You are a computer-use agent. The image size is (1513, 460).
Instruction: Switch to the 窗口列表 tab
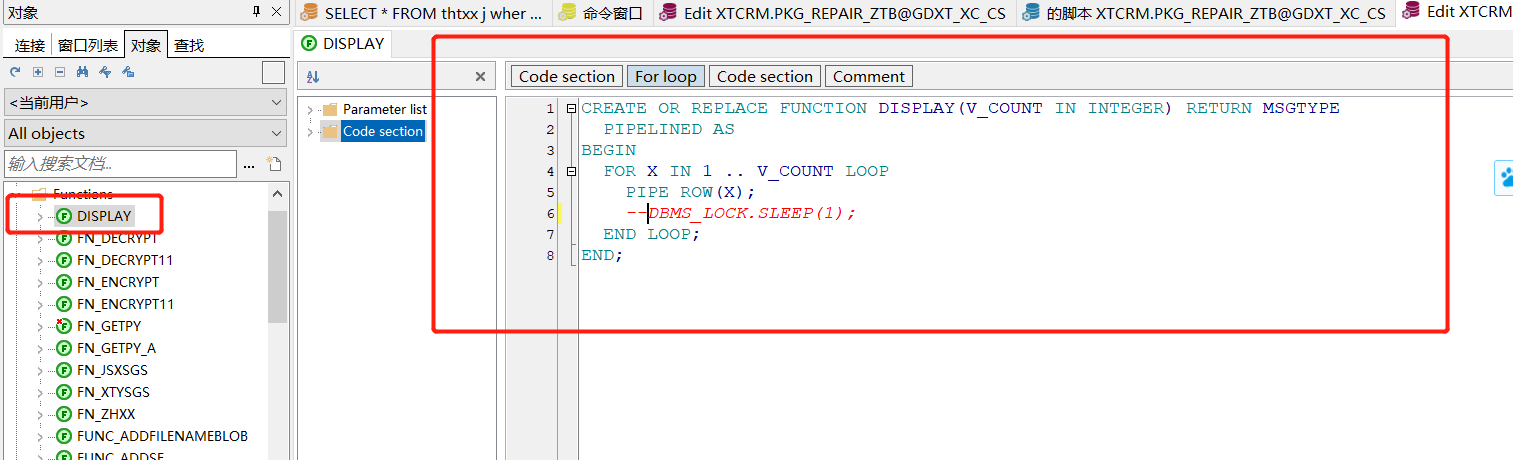[87, 45]
